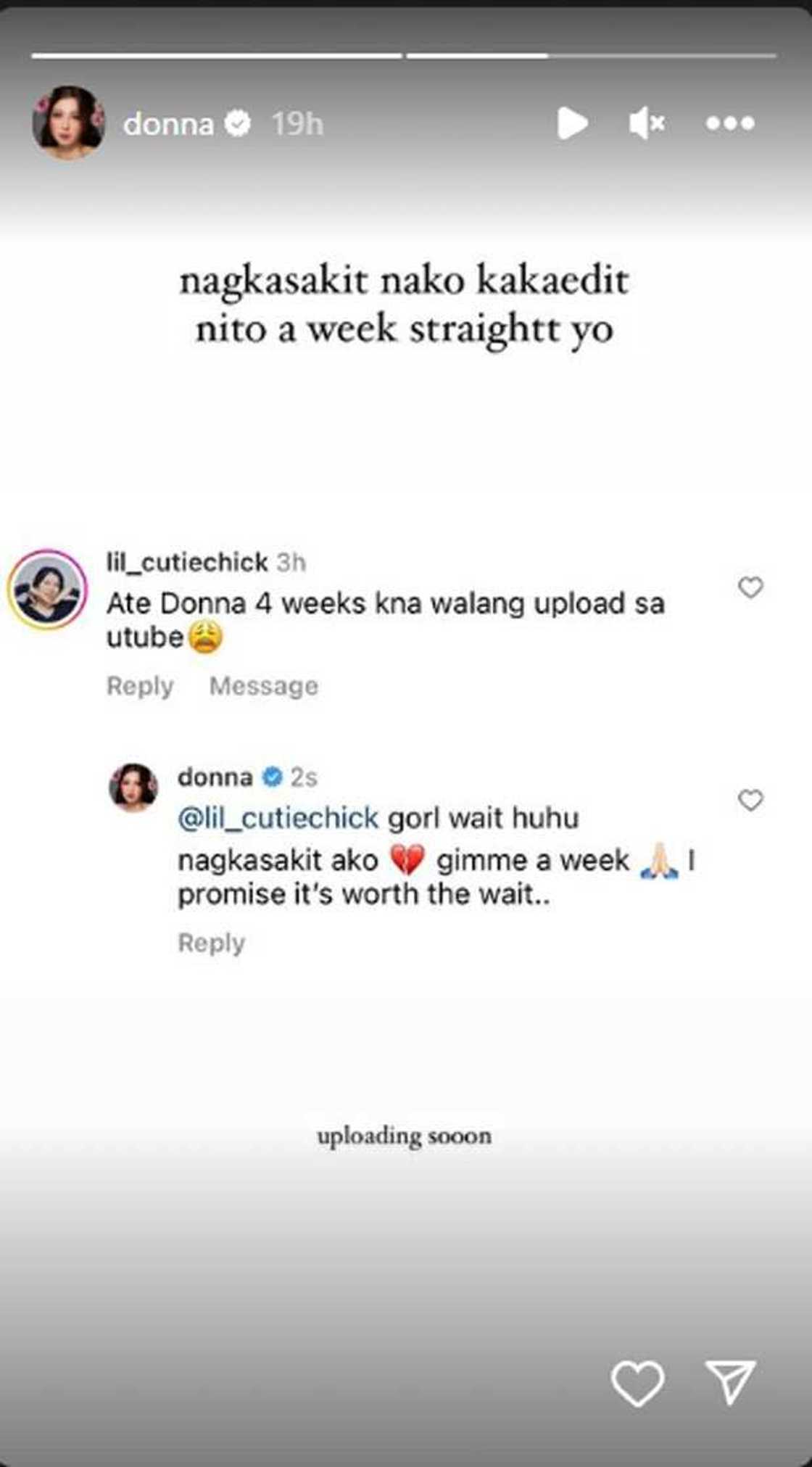
Task: Unmute the story sound
Action: coord(646,123)
